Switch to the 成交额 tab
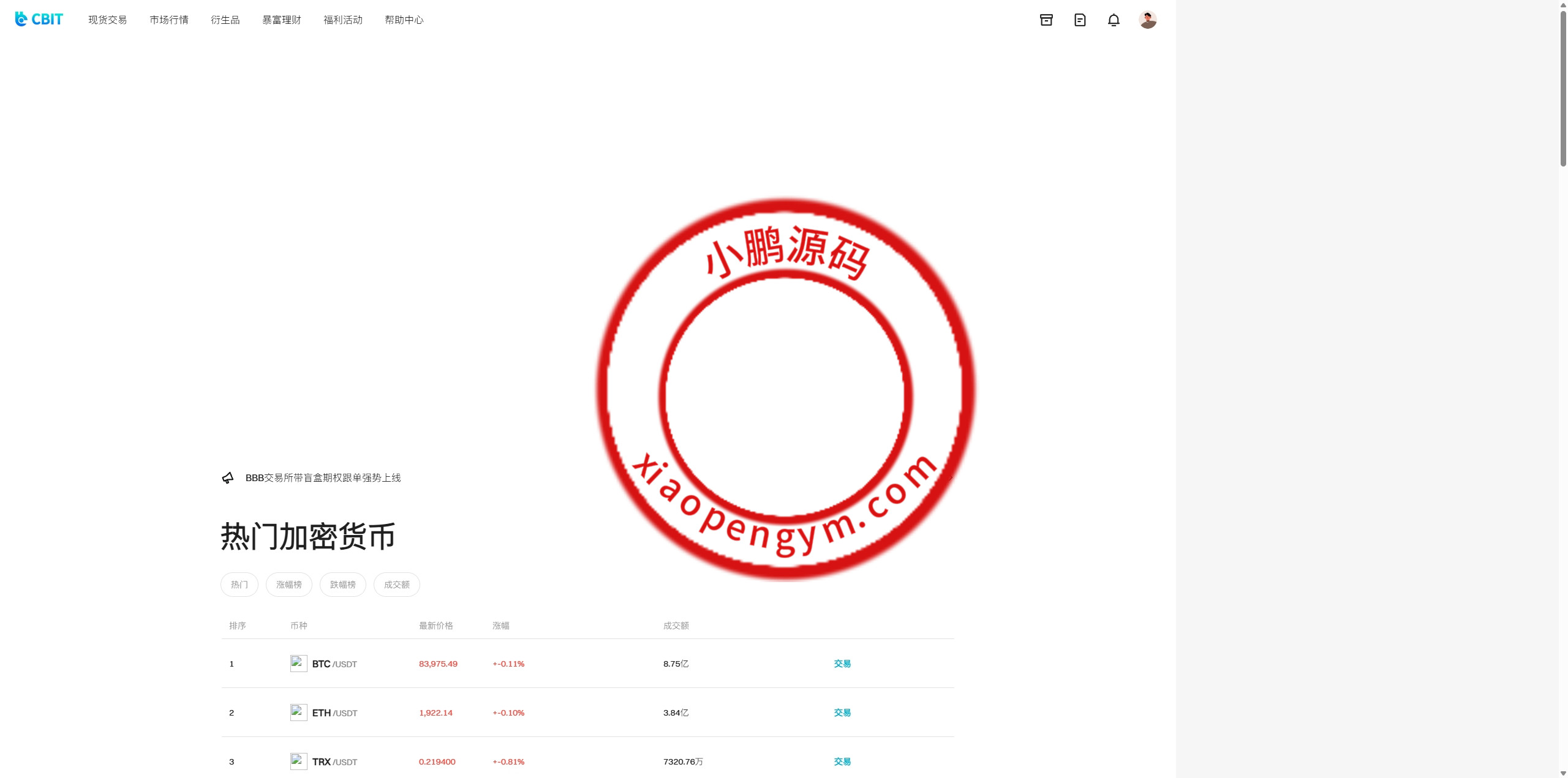 396,585
